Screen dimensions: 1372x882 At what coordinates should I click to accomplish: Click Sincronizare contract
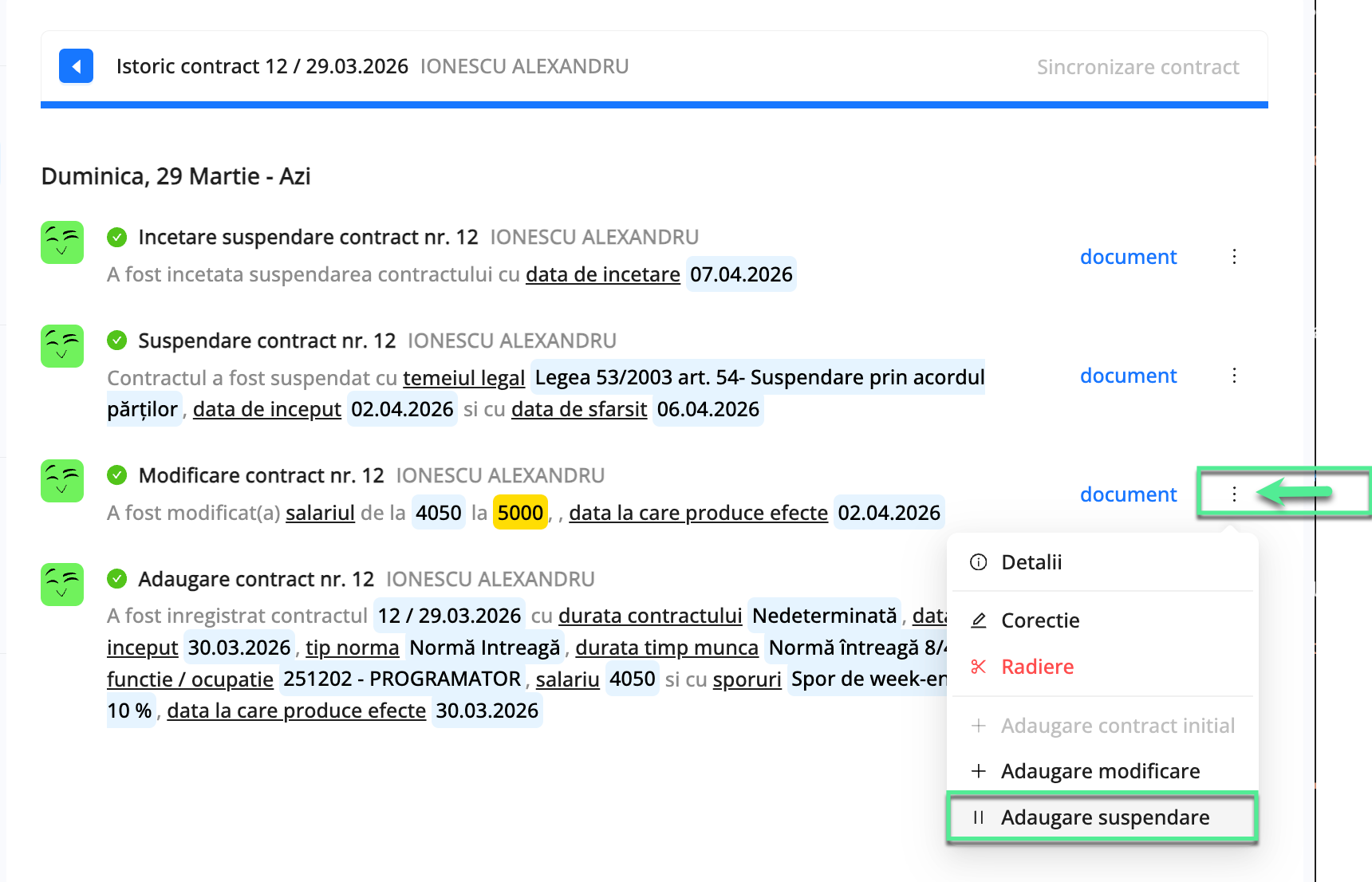(x=1137, y=66)
